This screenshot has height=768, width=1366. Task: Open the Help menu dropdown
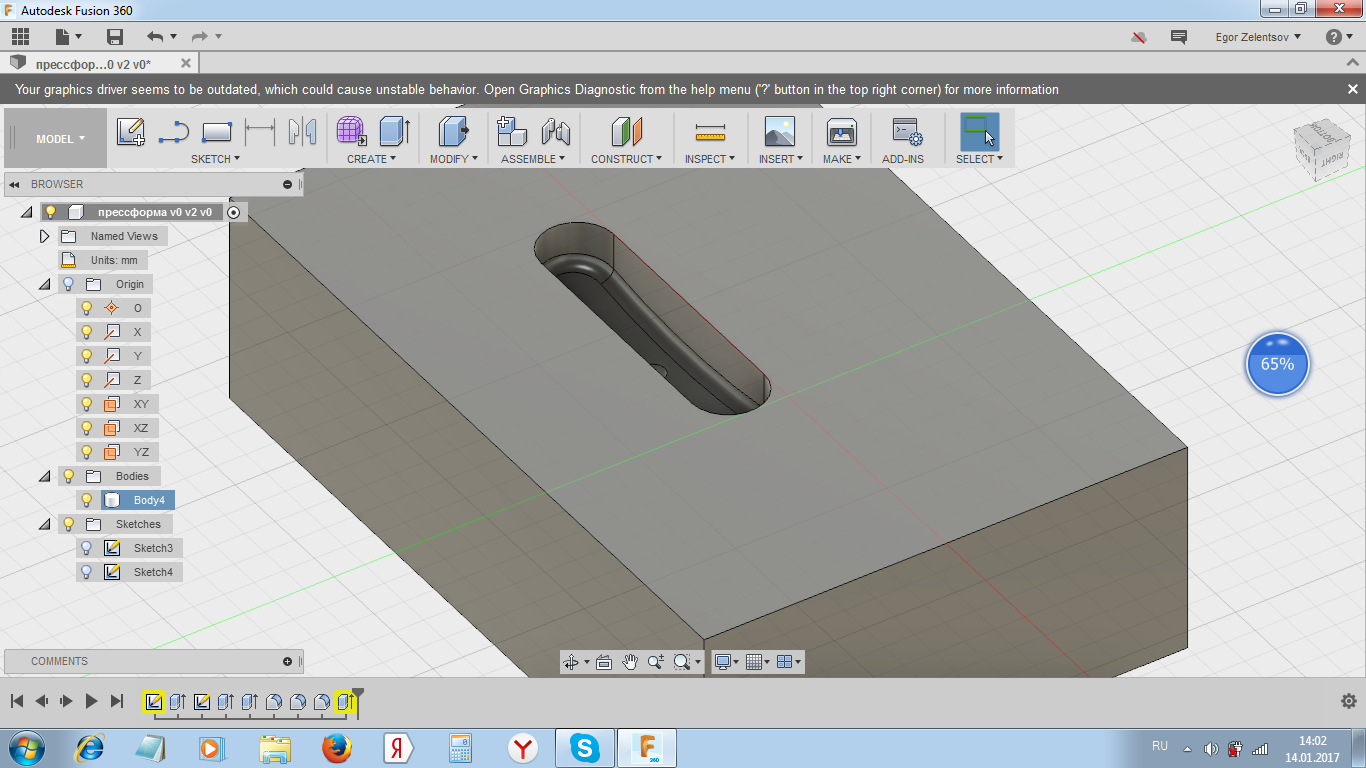point(1339,37)
